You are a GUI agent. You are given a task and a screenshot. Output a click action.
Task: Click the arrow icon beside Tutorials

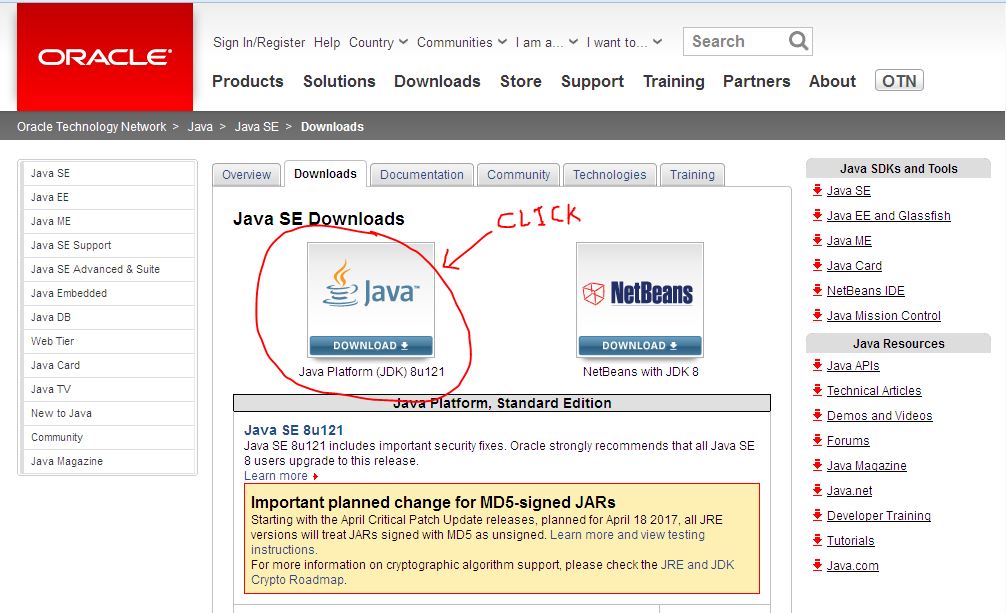click(817, 540)
